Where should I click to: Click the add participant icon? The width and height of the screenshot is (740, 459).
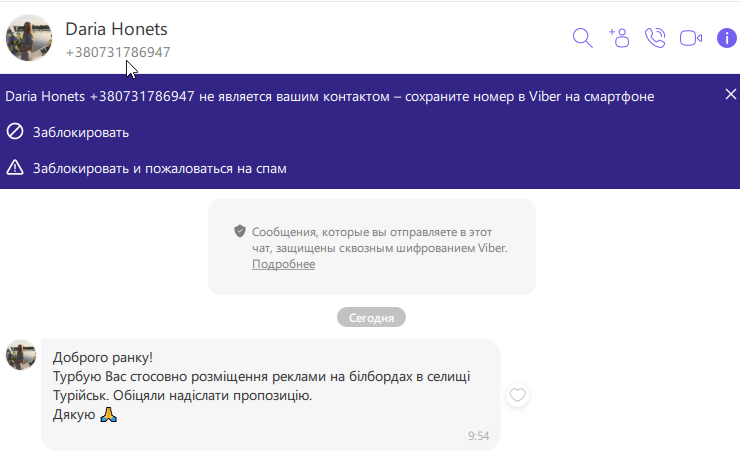tap(619, 38)
